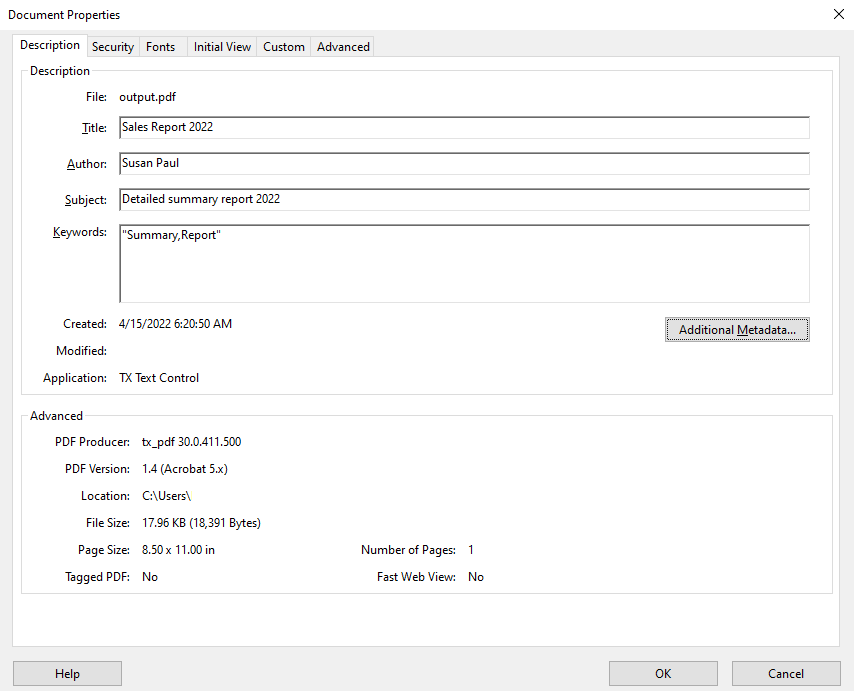Click the Location path C:\Users\
Screen dimensions: 854x691
pos(167,496)
